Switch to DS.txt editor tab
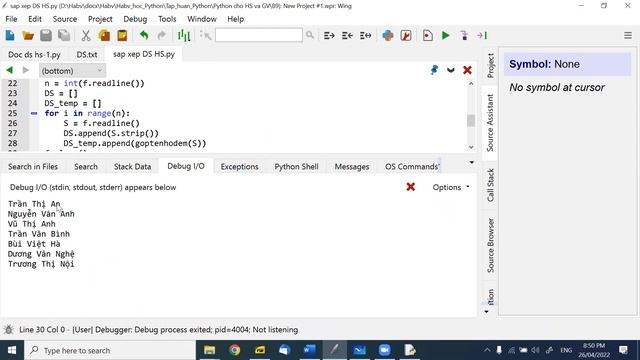The width and height of the screenshot is (640, 360). 87,54
